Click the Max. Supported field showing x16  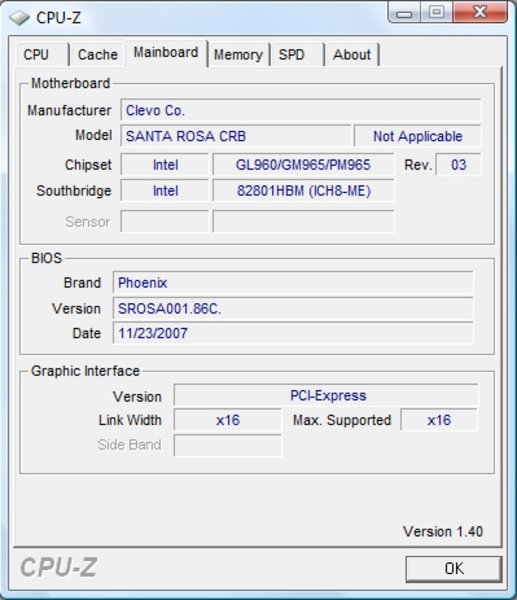pyautogui.click(x=439, y=420)
